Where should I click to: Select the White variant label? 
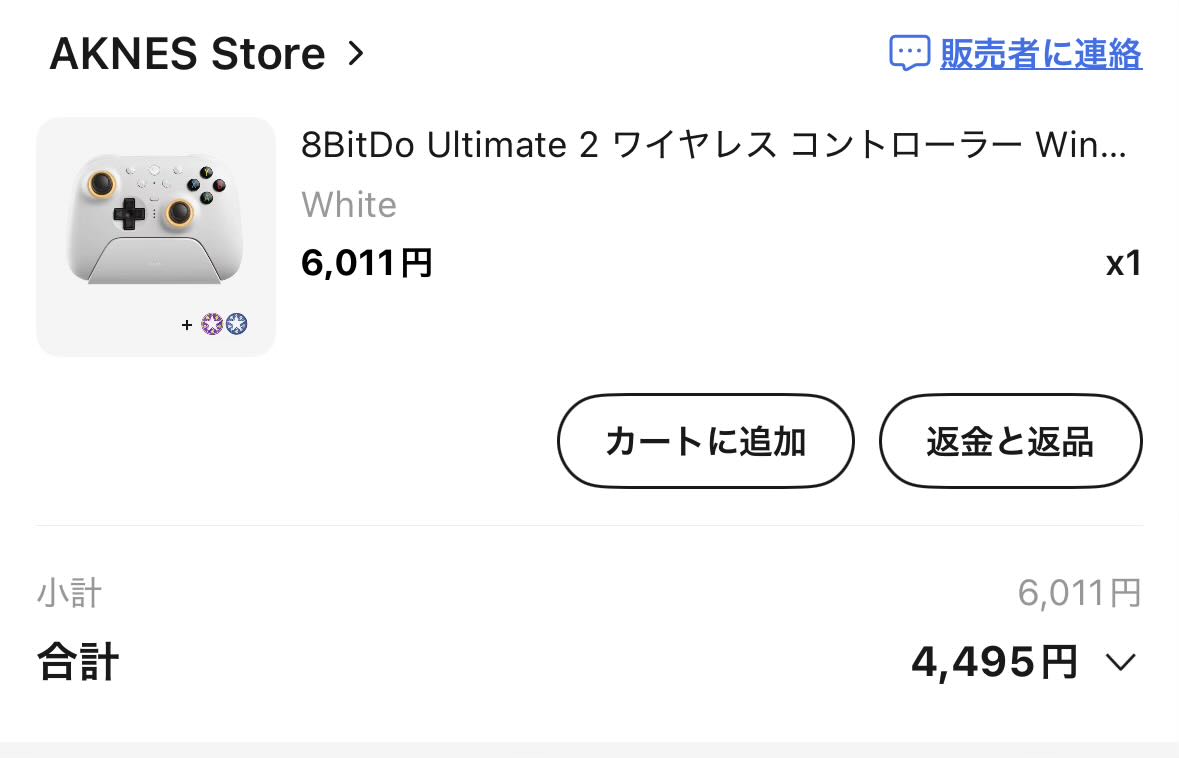click(349, 205)
